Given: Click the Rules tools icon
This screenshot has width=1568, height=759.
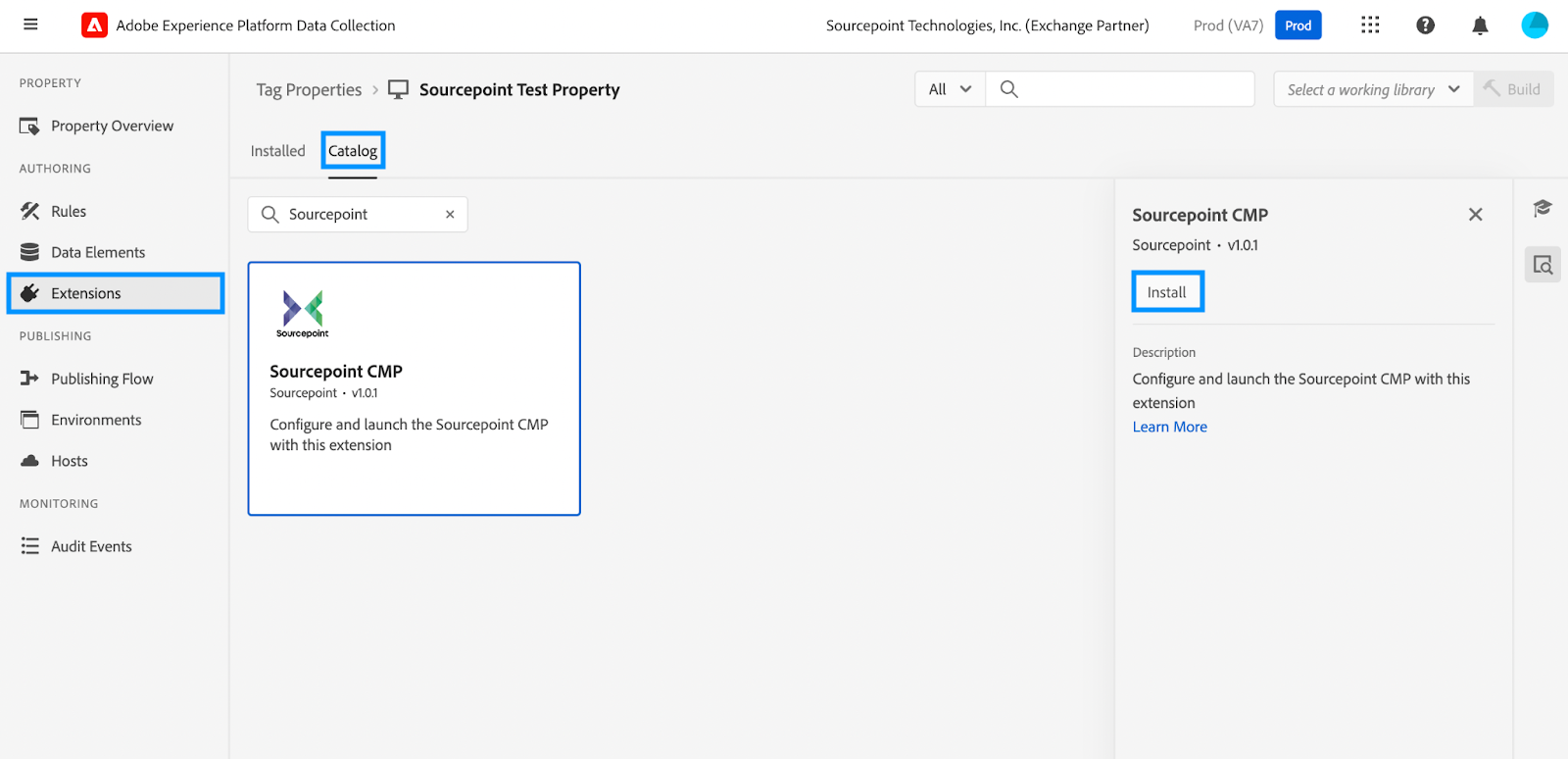Looking at the screenshot, I should click(x=30, y=211).
